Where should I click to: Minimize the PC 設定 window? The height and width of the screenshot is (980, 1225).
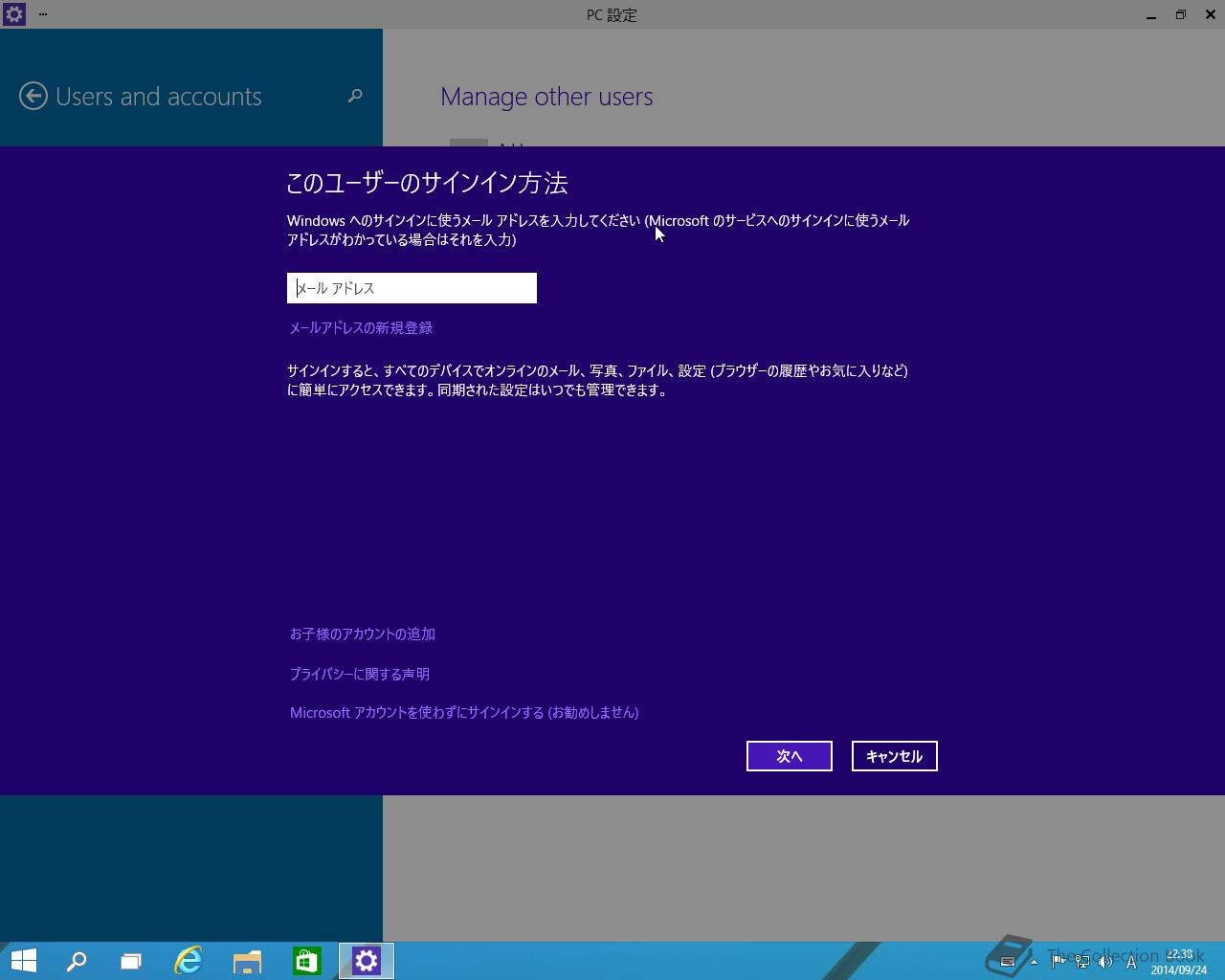click(x=1151, y=14)
